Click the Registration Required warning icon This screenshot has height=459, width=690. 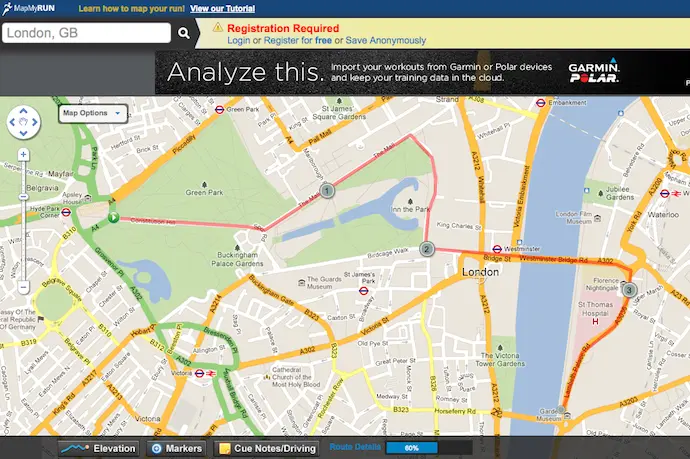coord(218,28)
